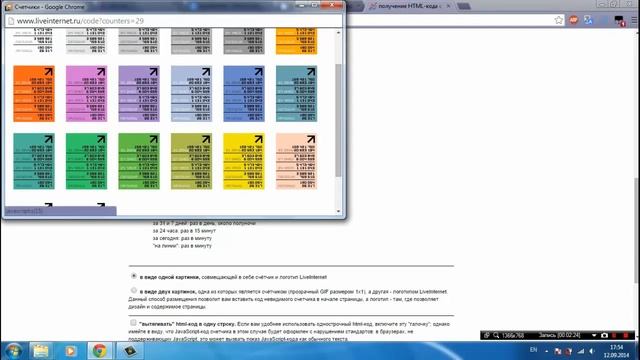Stop the screen recording
The image size is (640, 360).
click(x=626, y=335)
